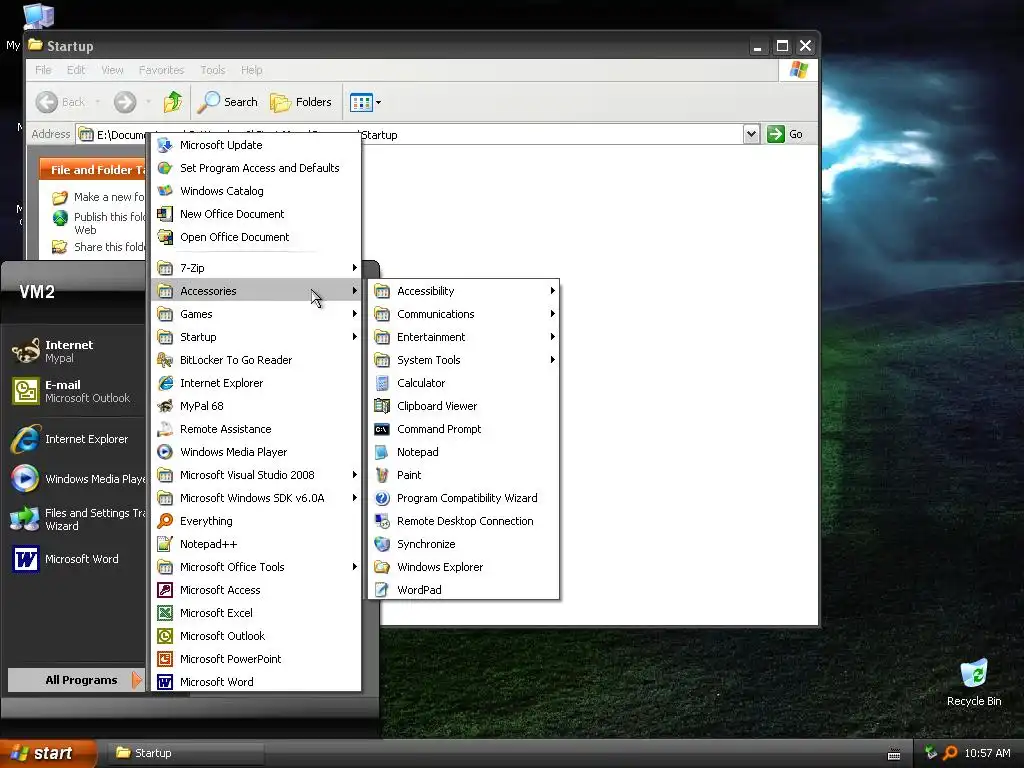Open Internet Explorer in All Programs list
The image size is (1024, 768).
pyautogui.click(x=256, y=383)
